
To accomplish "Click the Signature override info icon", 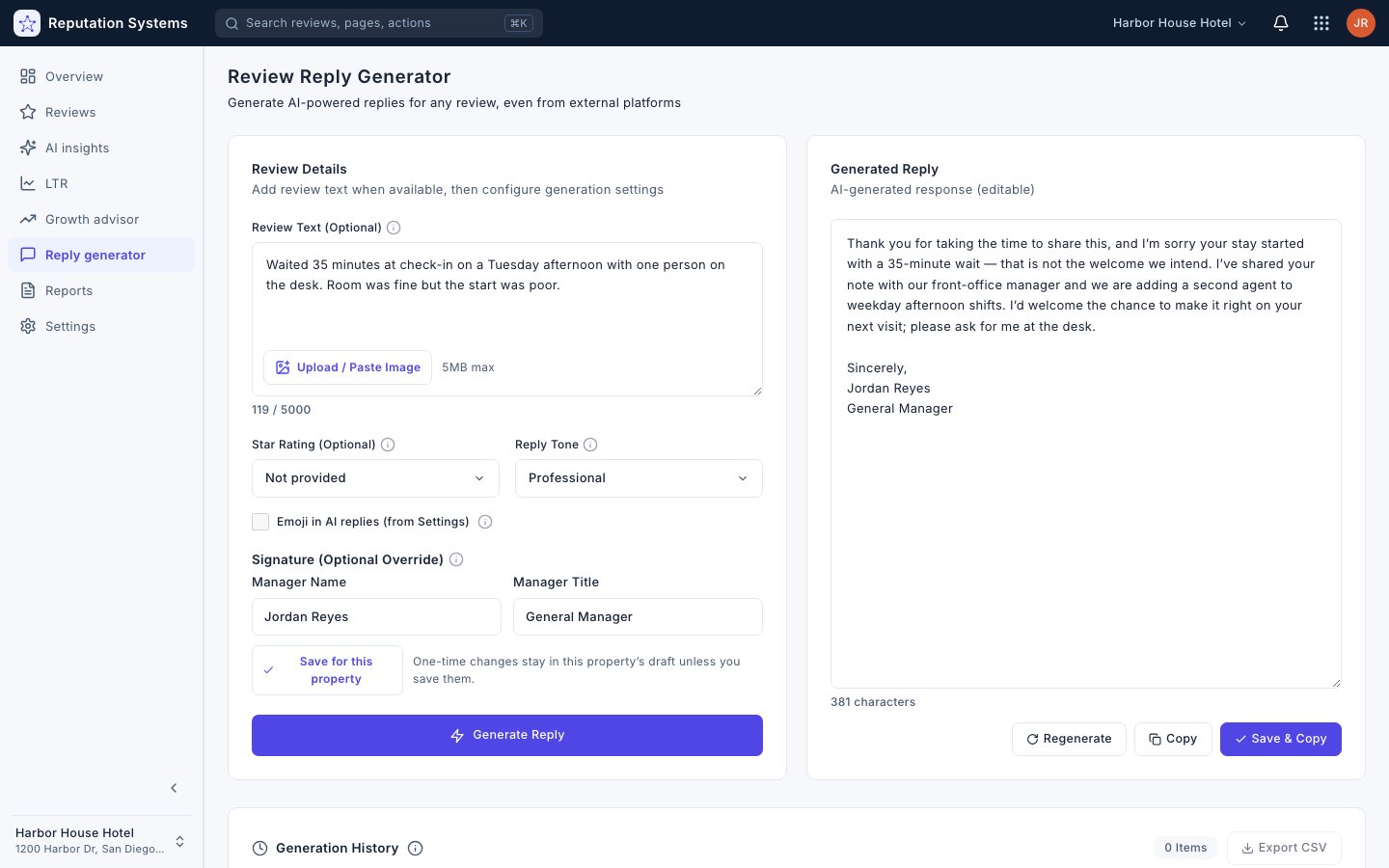I will (456, 559).
